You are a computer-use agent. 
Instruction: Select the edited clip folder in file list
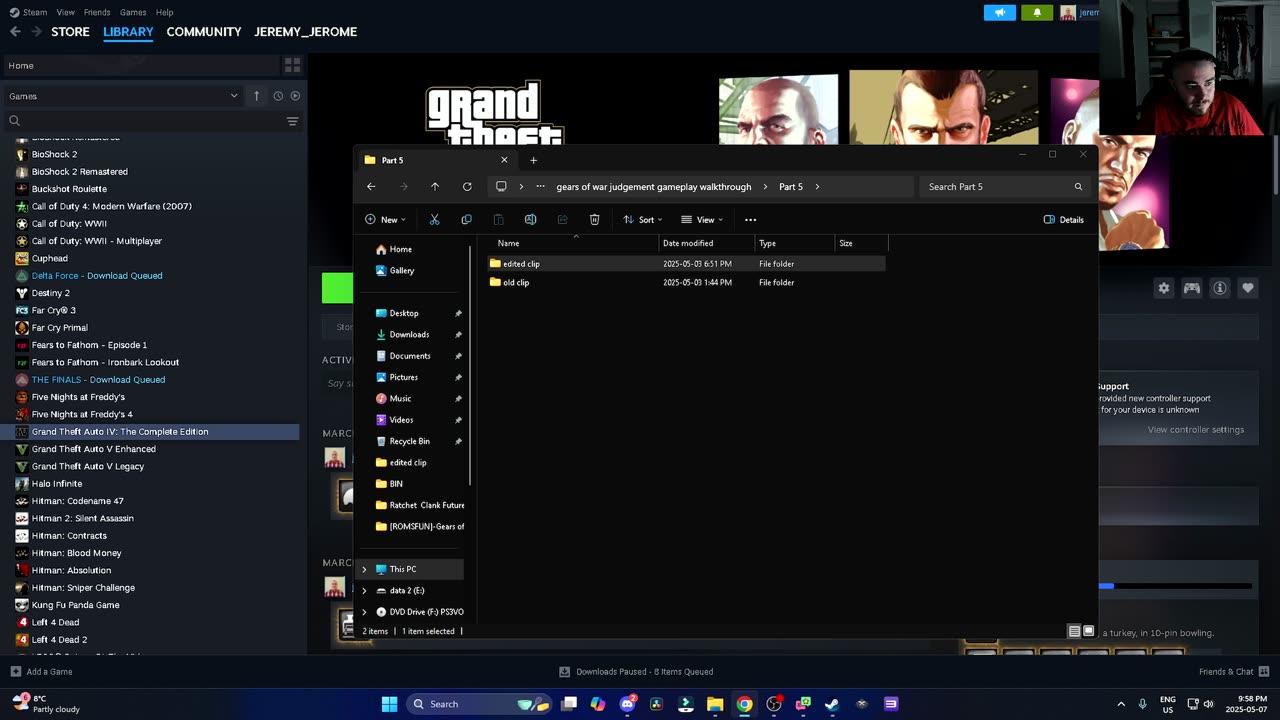(x=685, y=264)
